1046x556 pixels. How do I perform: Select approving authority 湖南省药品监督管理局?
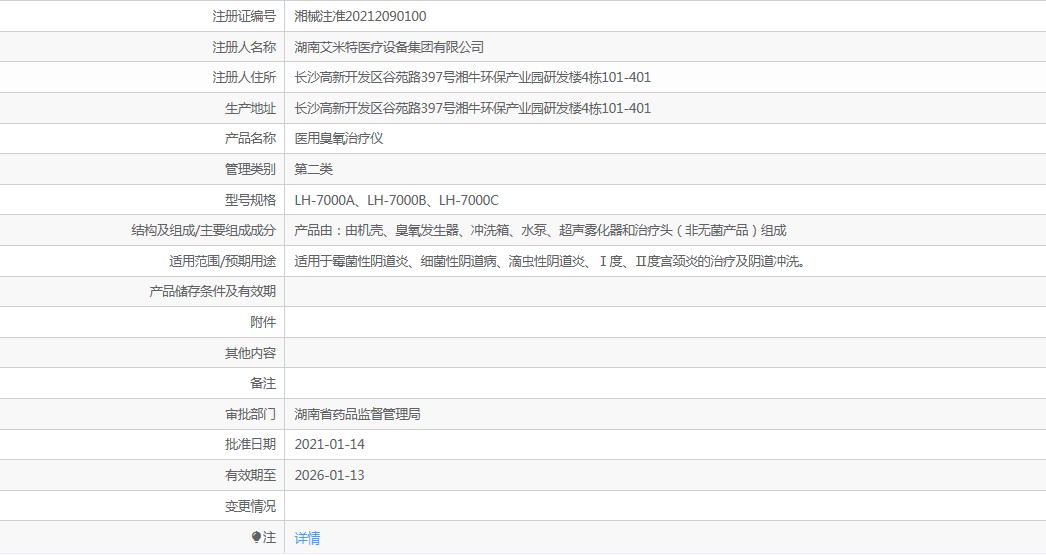click(x=358, y=414)
